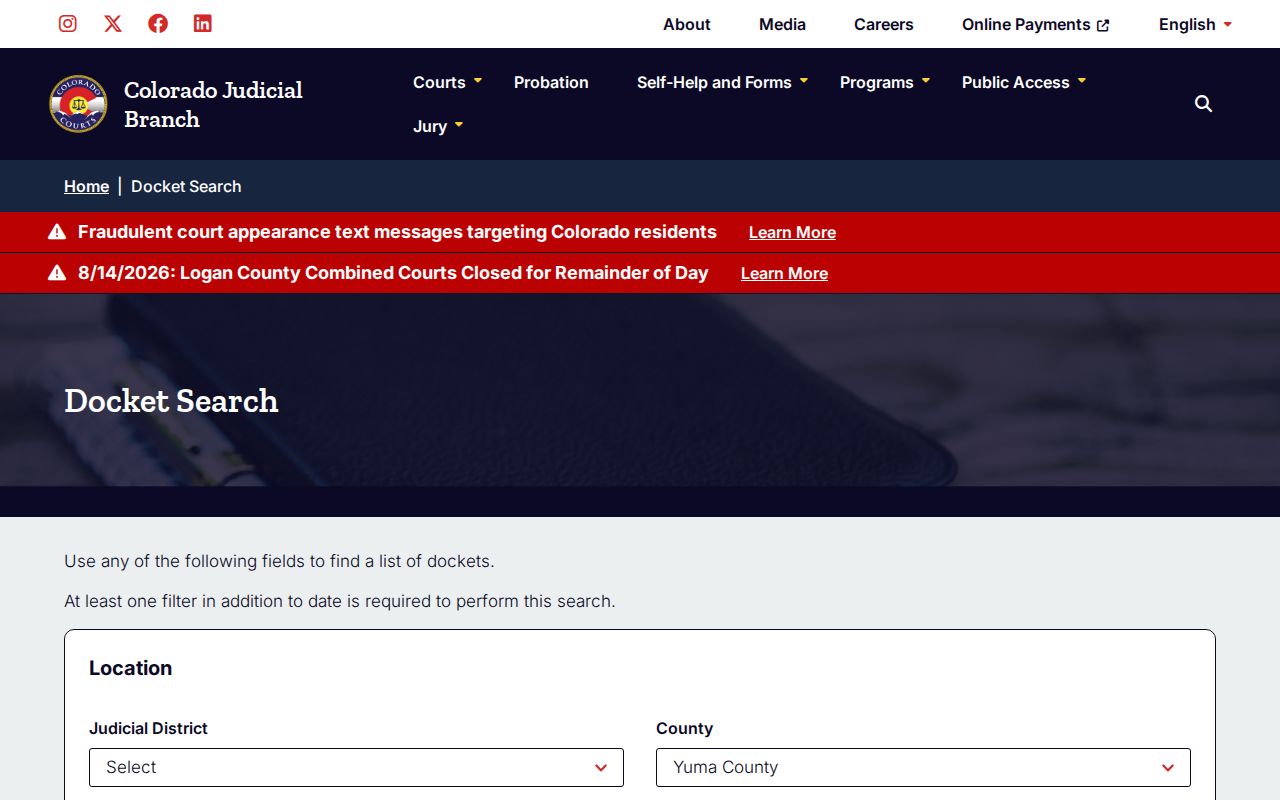Click Learn More on Logan County closure alert
This screenshot has width=1280, height=800.
coord(784,273)
